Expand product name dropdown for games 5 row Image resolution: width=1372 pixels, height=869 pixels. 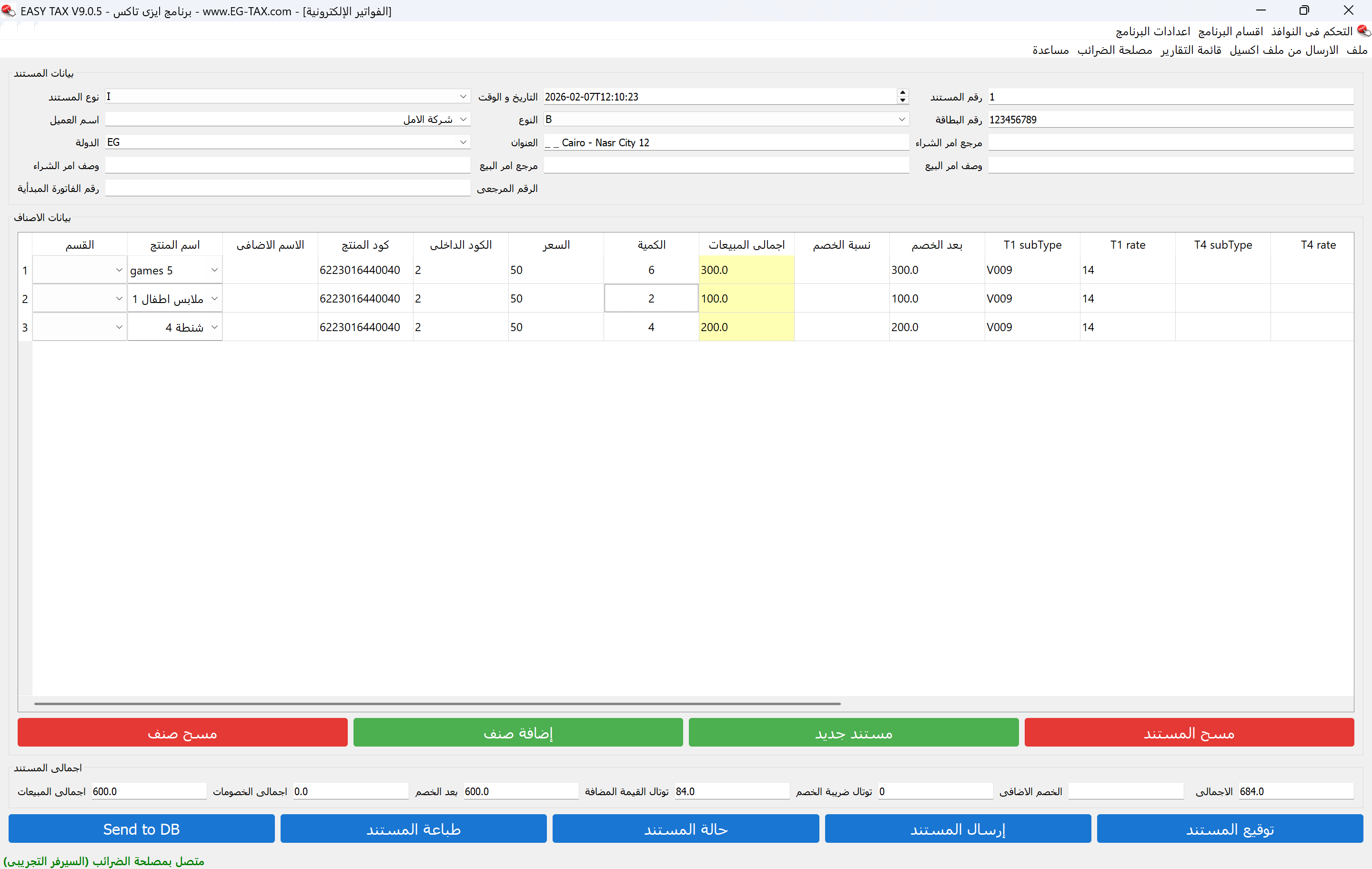[x=214, y=270]
